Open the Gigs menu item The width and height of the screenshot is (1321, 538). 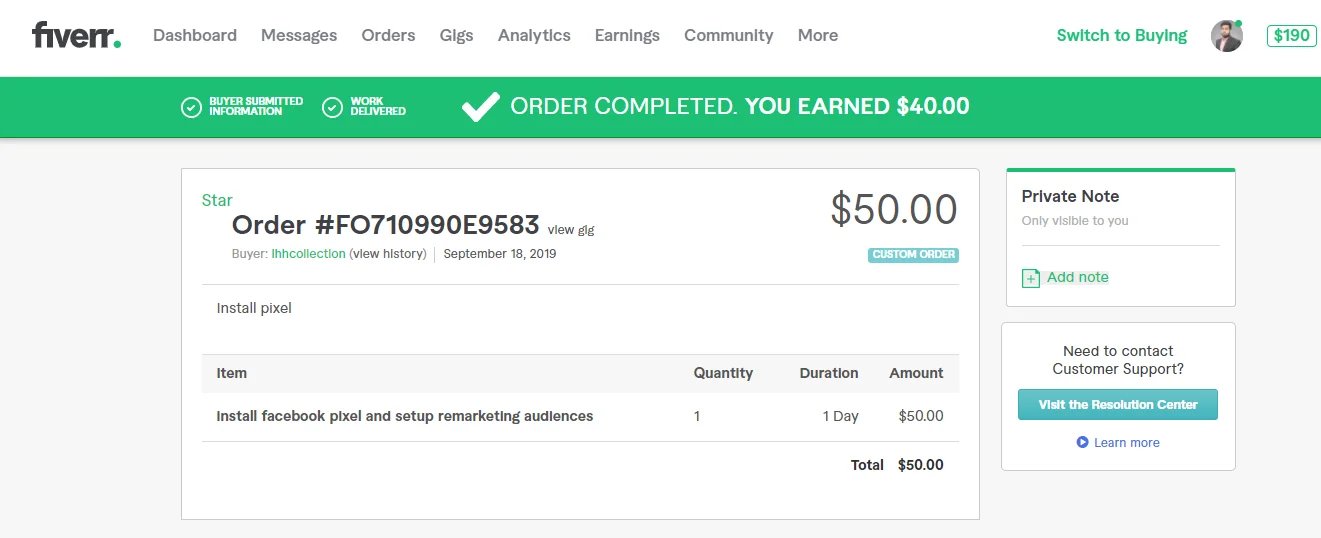[456, 36]
